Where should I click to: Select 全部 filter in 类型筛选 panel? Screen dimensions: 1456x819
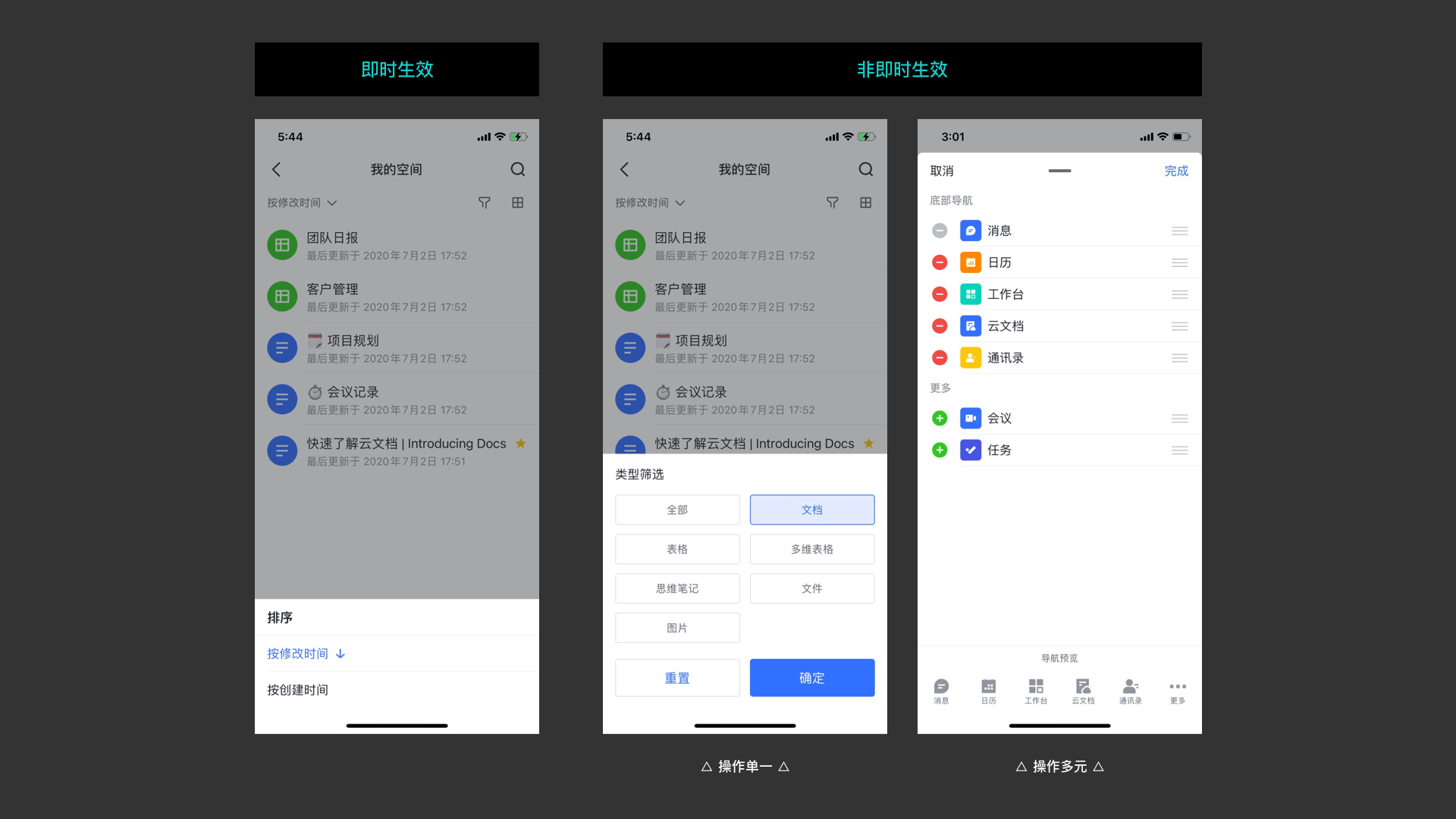point(675,509)
